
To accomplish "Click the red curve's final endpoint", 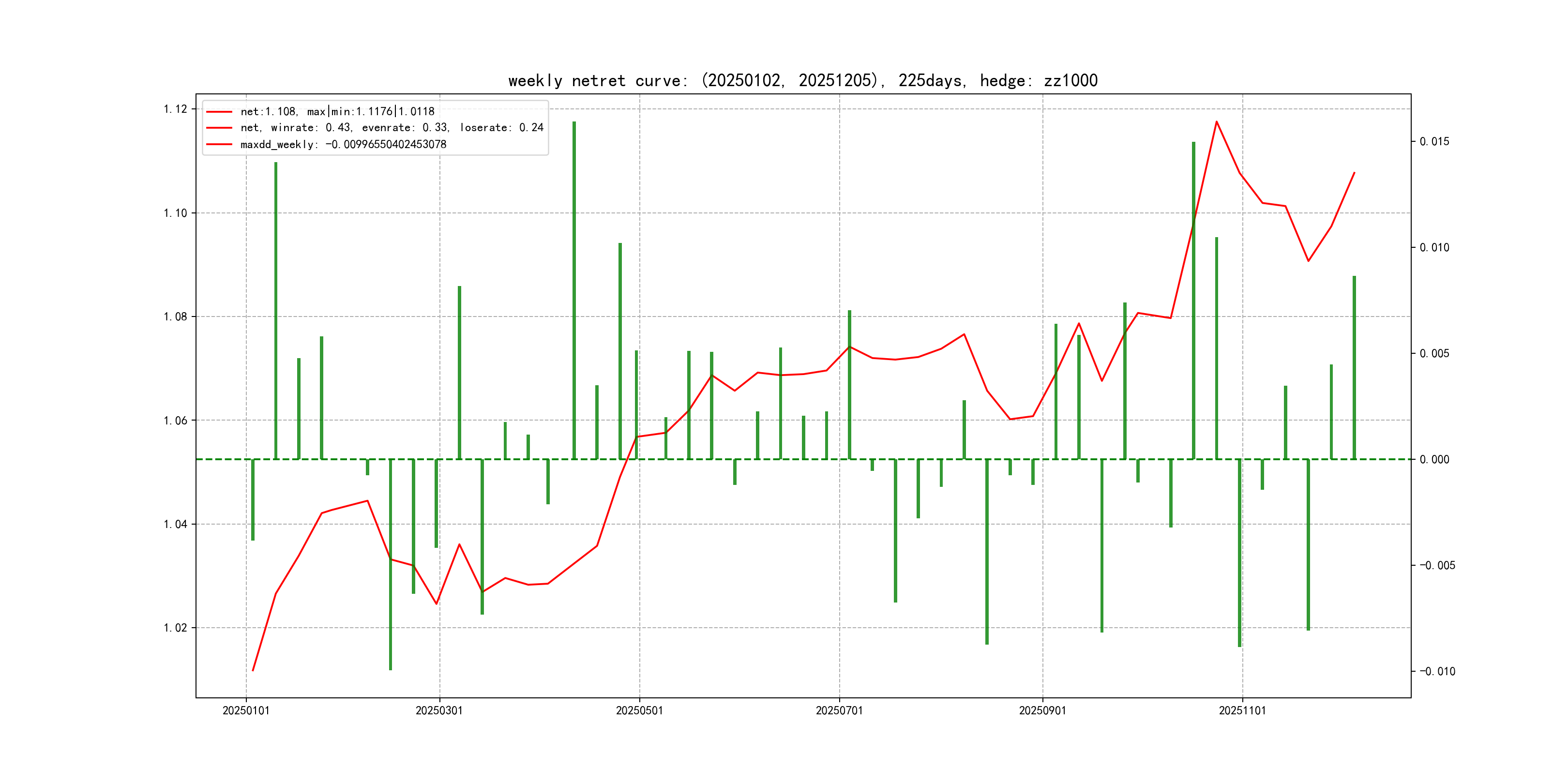I will click(1355, 172).
